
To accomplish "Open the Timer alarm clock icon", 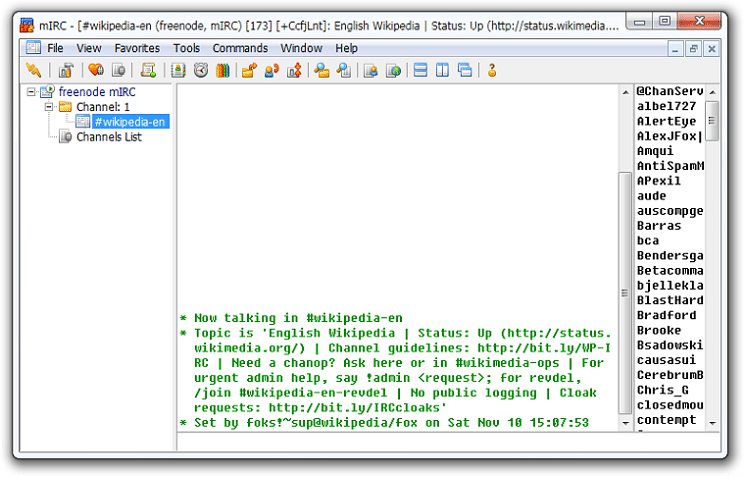I will click(x=201, y=70).
